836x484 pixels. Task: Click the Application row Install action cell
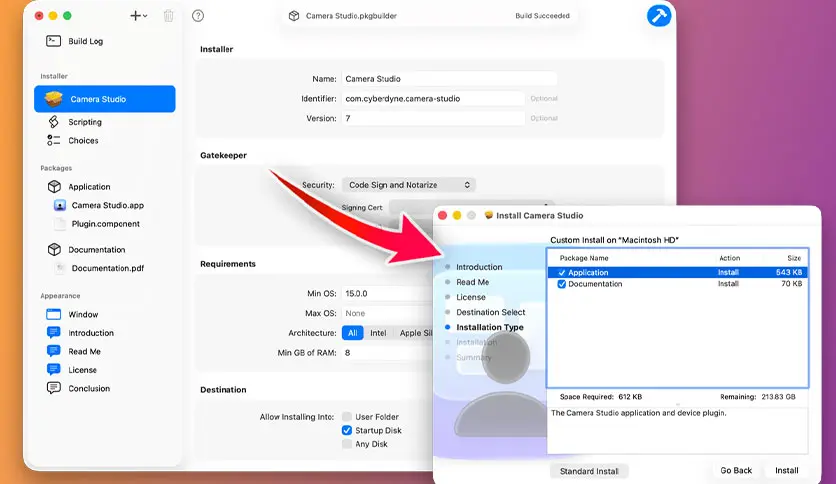[728, 272]
